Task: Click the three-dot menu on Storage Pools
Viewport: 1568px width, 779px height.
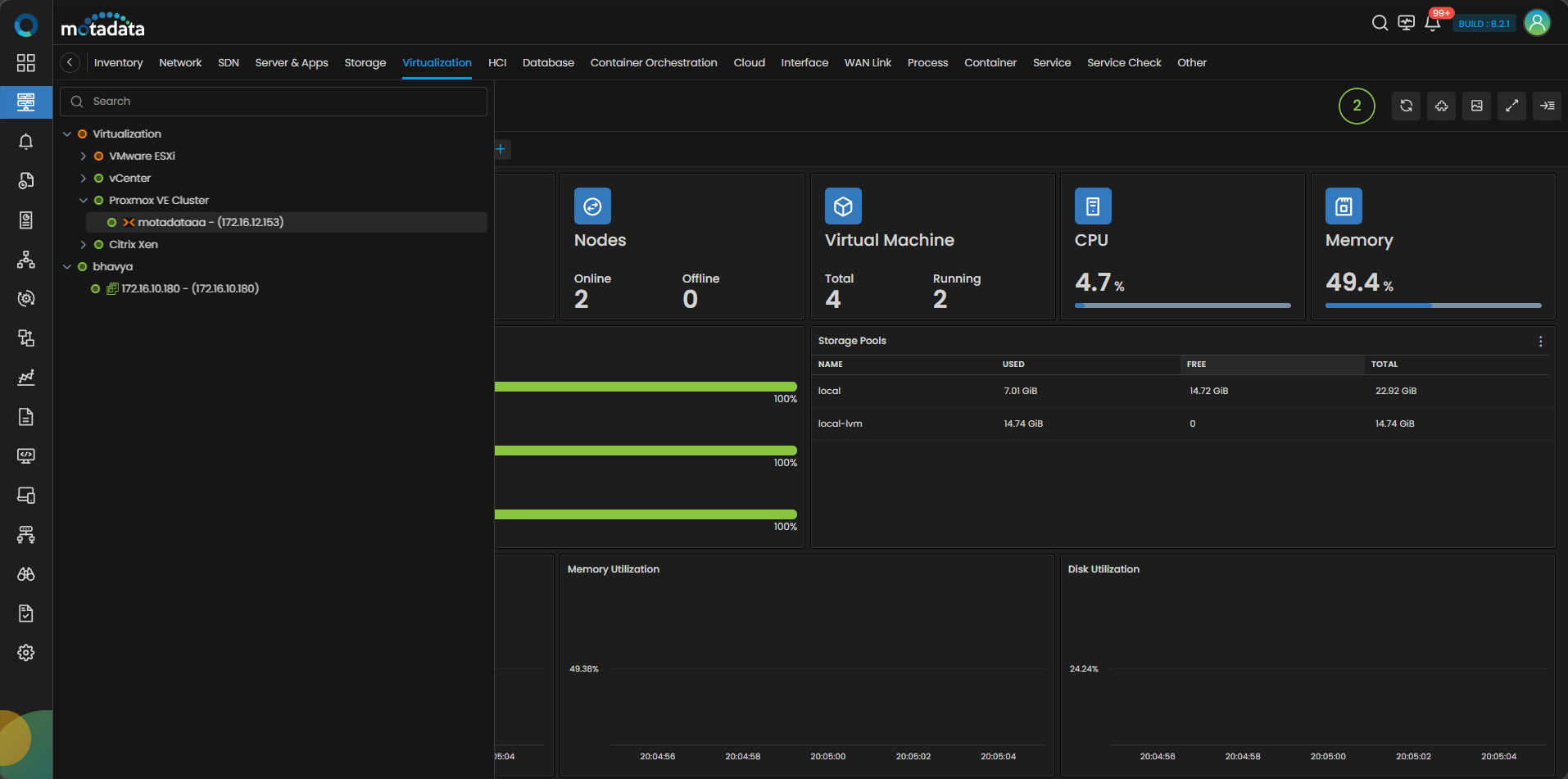Action: pyautogui.click(x=1540, y=342)
